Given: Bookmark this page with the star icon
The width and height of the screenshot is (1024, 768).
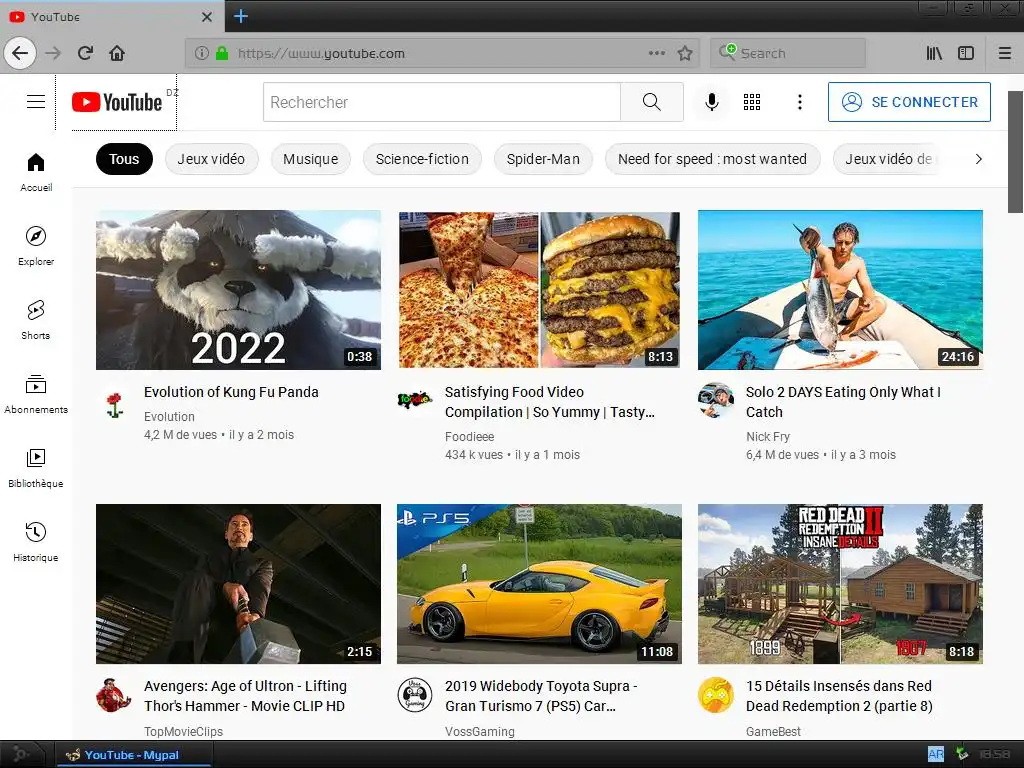Looking at the screenshot, I should [684, 53].
